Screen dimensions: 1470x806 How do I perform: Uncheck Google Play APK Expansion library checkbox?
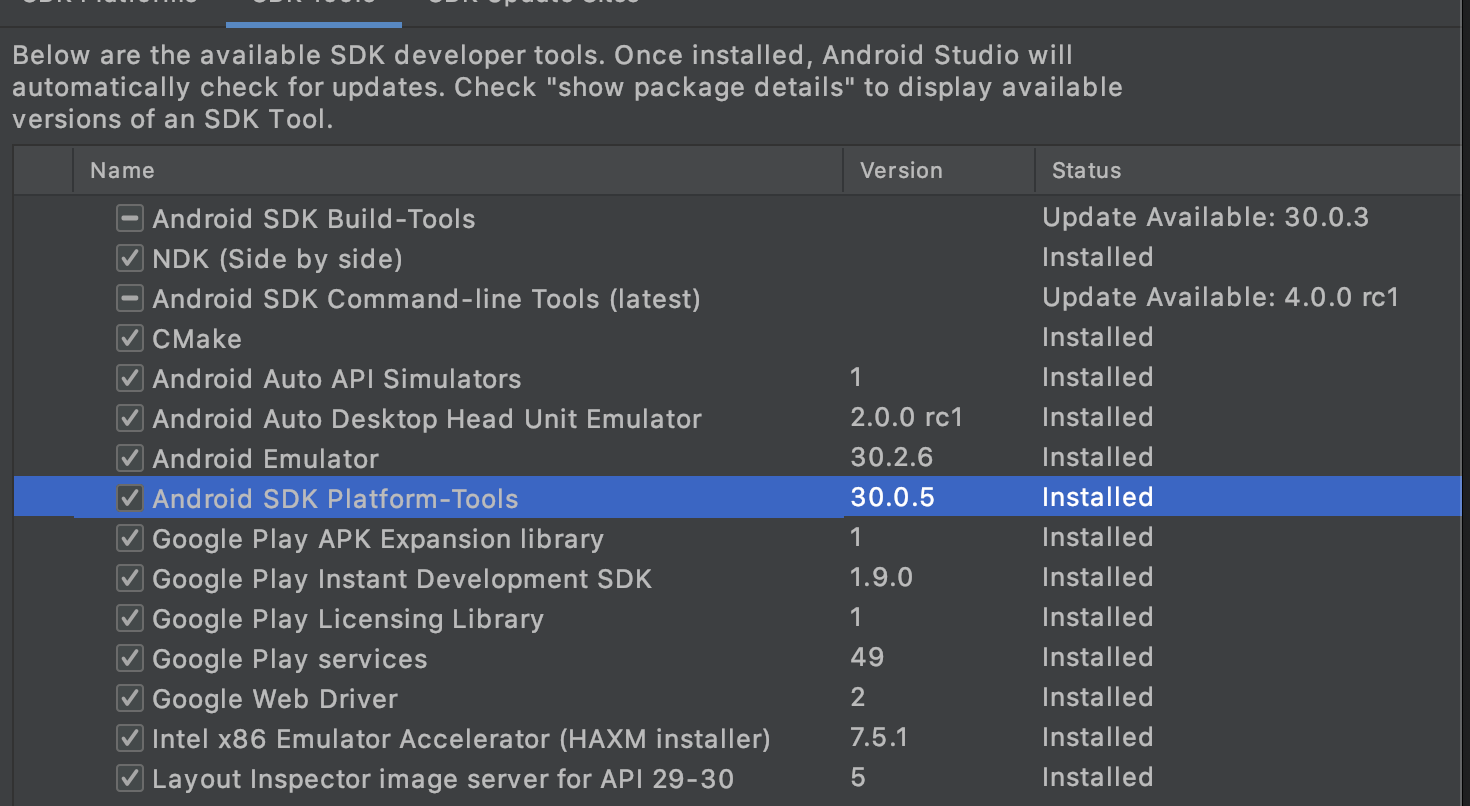(129, 538)
